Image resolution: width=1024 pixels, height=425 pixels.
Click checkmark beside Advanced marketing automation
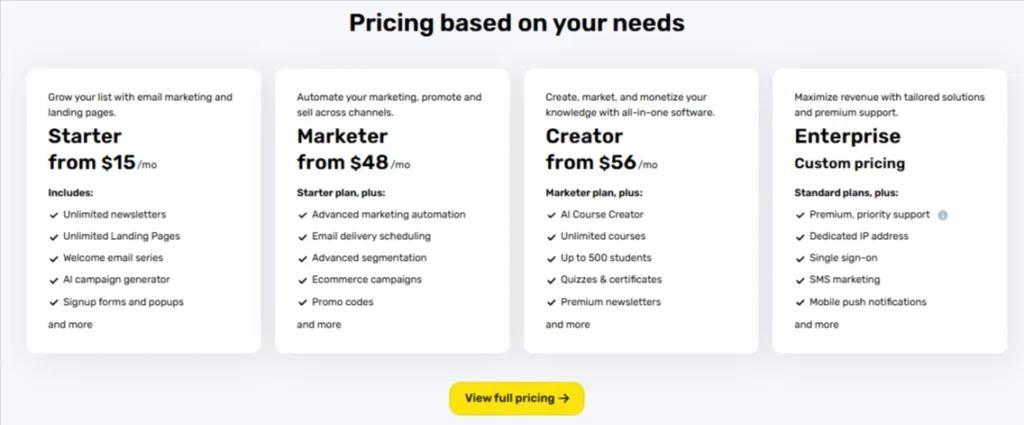coord(302,215)
